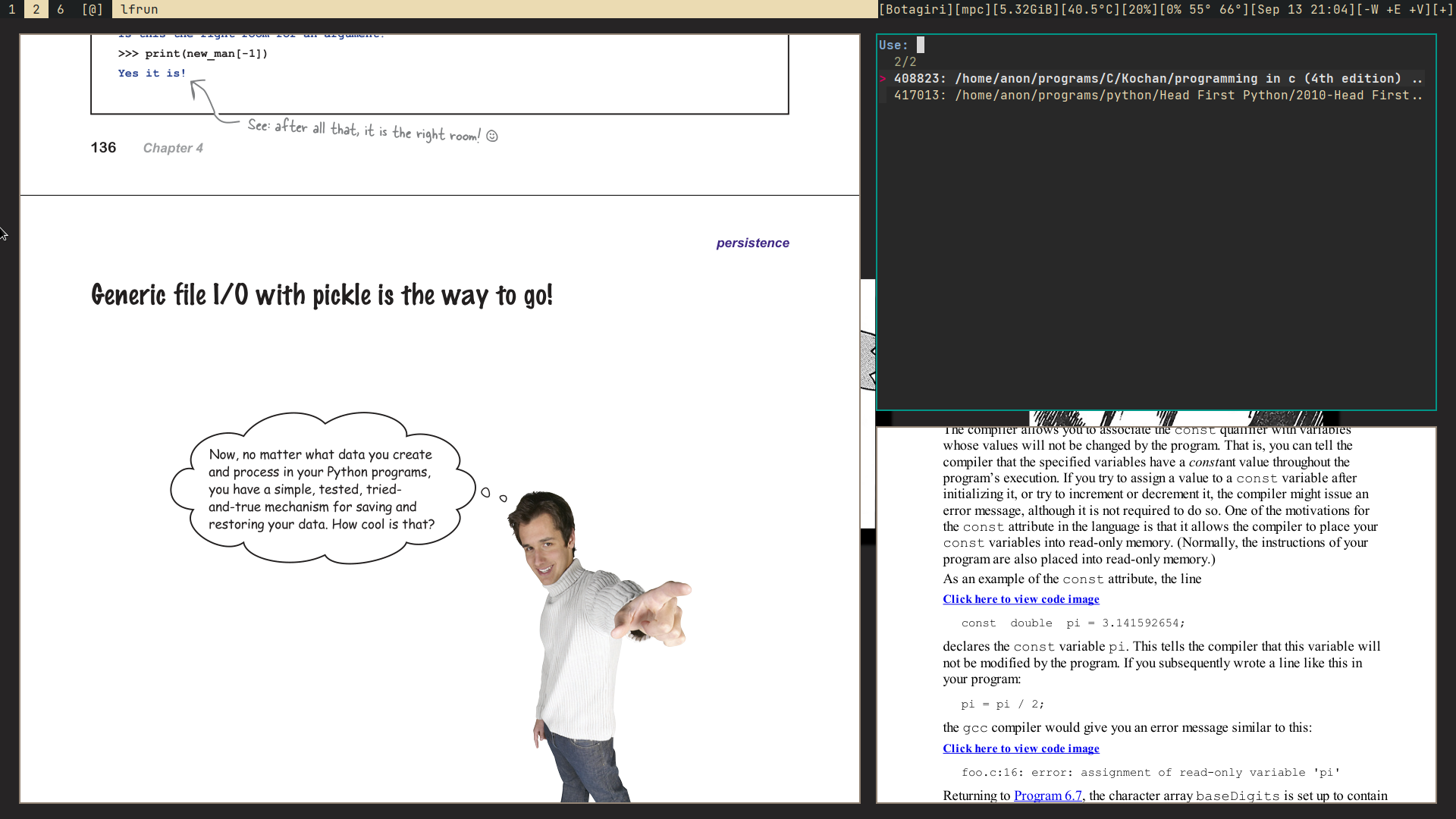The image size is (1456, 819).
Task: Switch to workspace tag 1
Action: [12, 9]
